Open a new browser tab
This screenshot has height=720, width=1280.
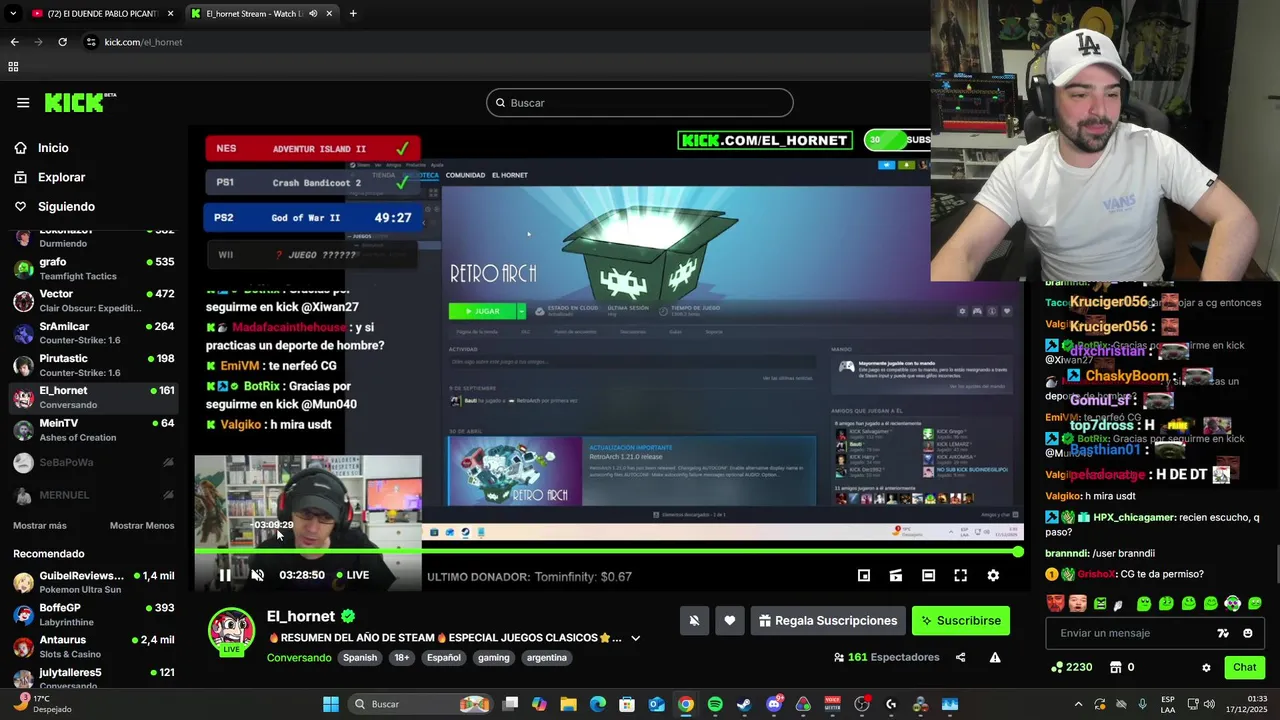(353, 13)
